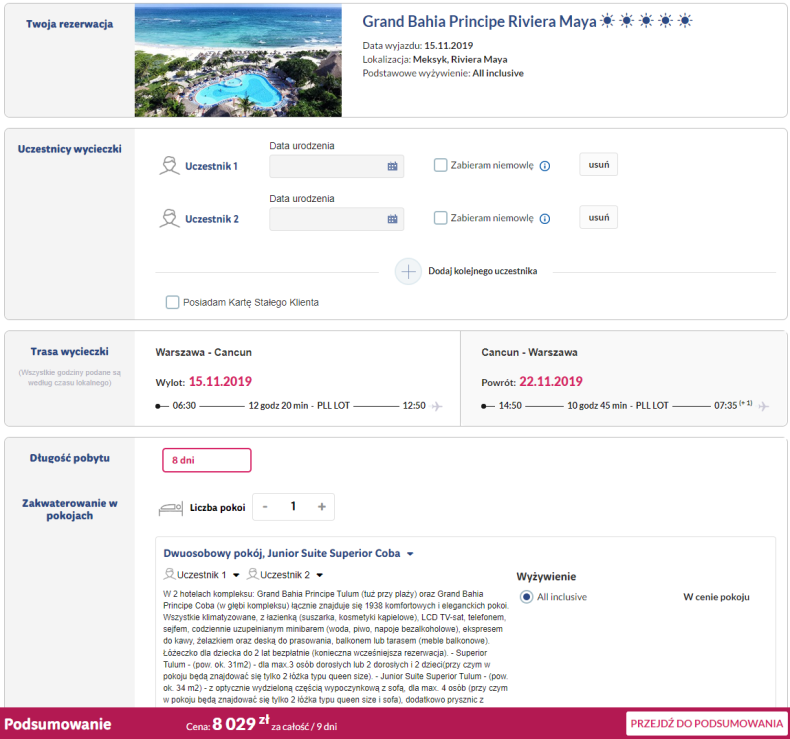The image size is (790, 739).
Task: Decrease number of rooms with minus button
Action: point(265,507)
